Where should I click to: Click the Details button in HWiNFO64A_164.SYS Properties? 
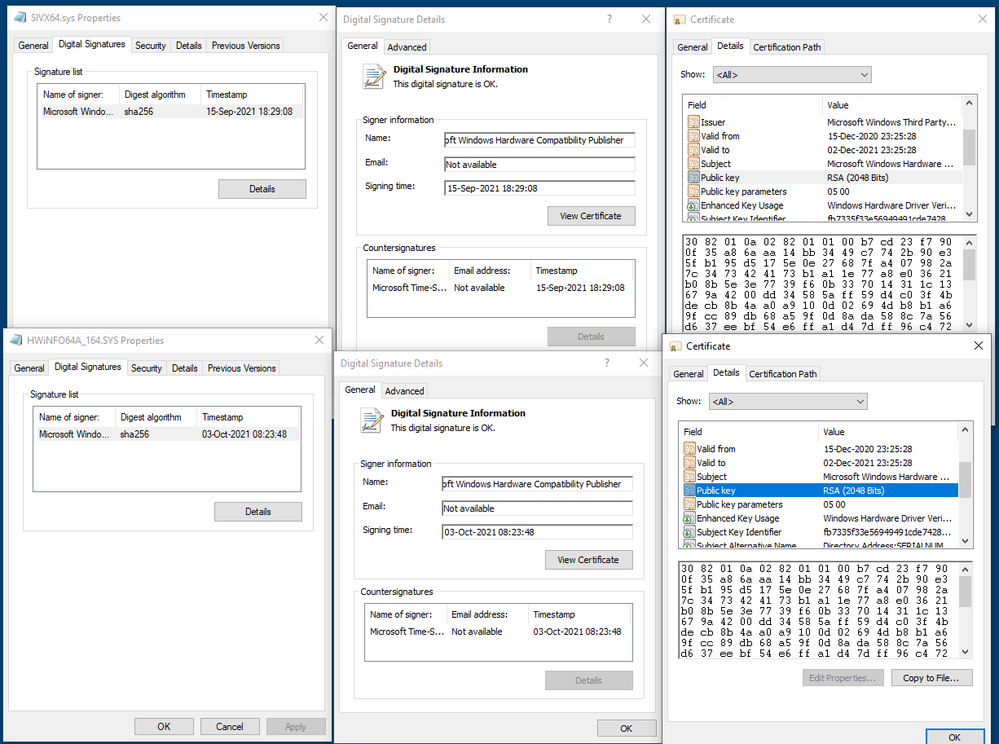tap(258, 512)
